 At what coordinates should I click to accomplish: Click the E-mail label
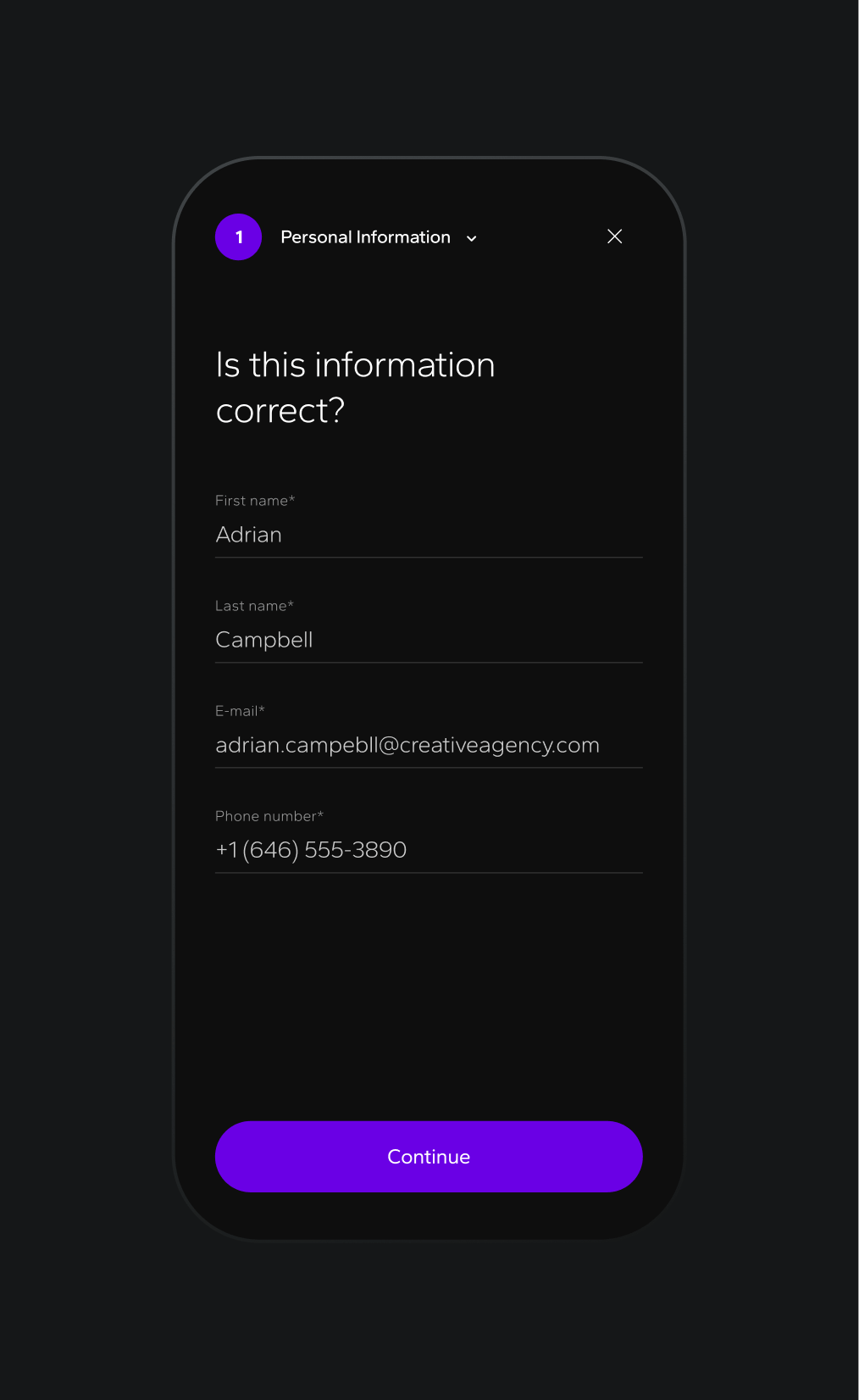(x=236, y=711)
